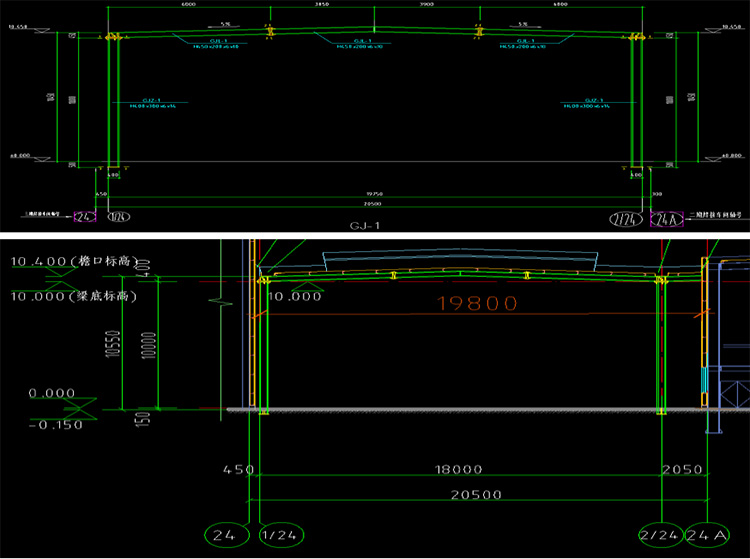
Task: Click the 450 dimension in lower drawing
Action: (x=238, y=469)
